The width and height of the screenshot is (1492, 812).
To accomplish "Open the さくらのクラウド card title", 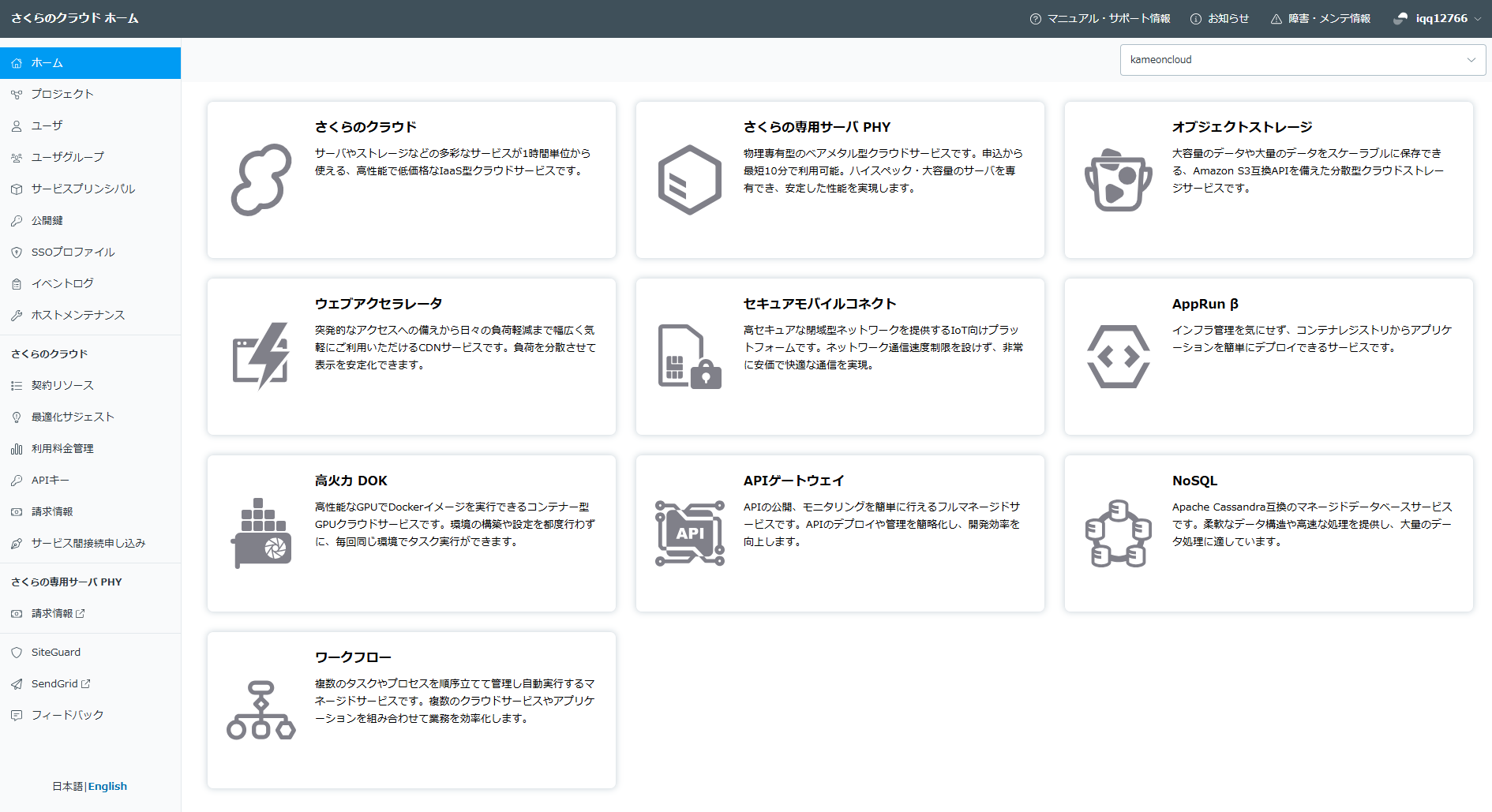I will pyautogui.click(x=366, y=127).
